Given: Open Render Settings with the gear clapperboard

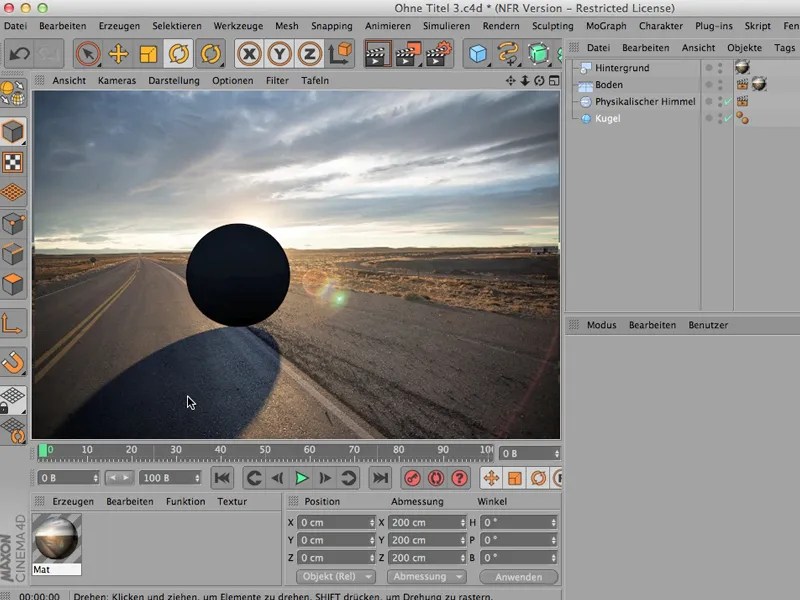Looking at the screenshot, I should 436,54.
